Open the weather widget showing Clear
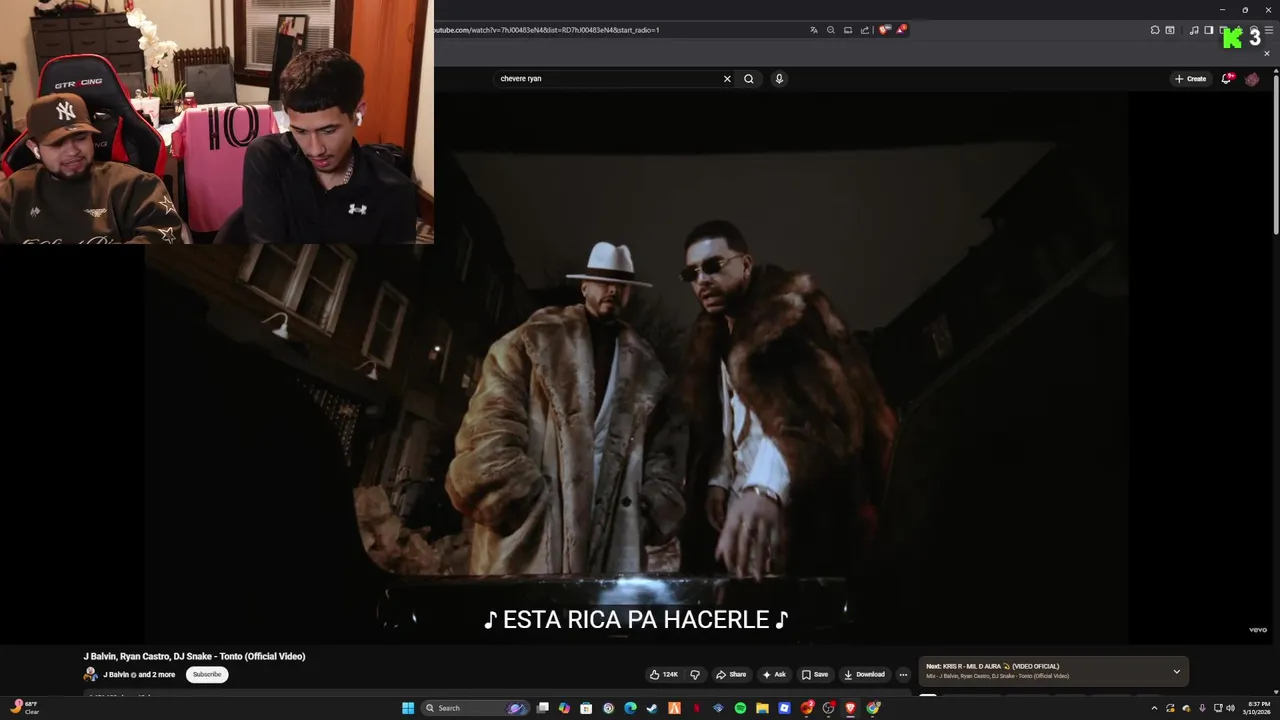The image size is (1280, 720). [25, 707]
